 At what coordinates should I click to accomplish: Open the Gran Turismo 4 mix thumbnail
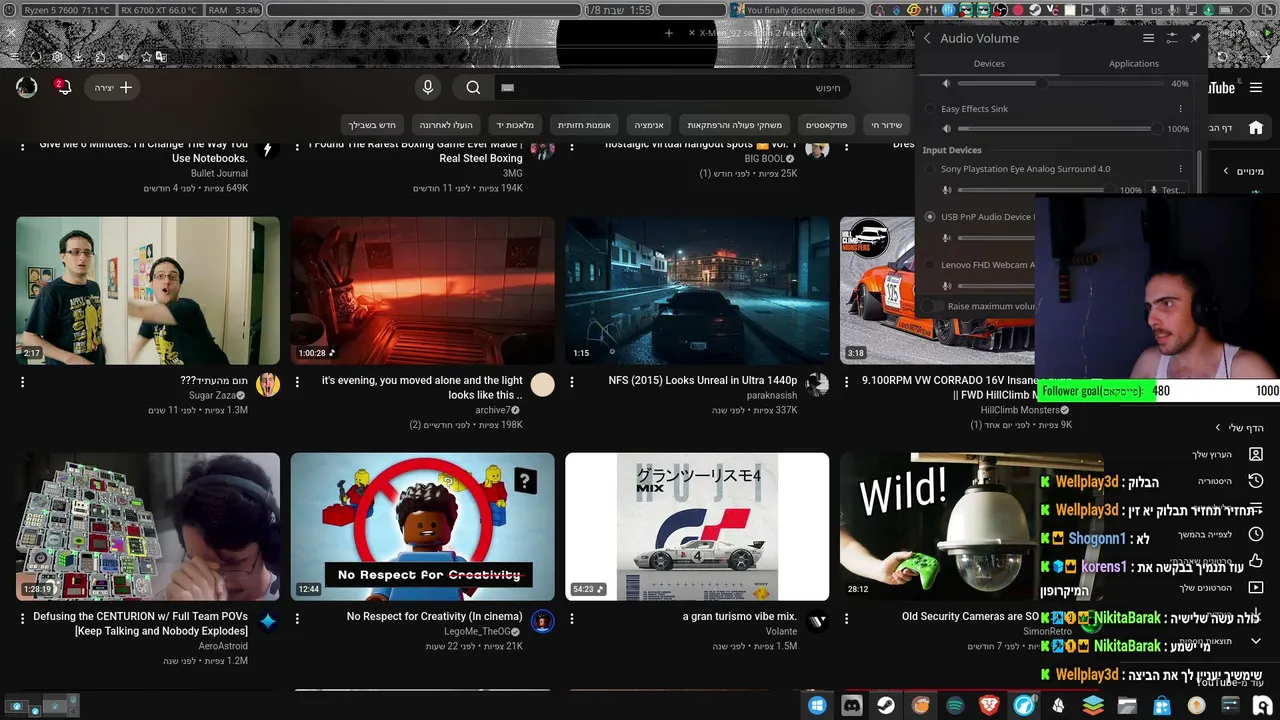point(697,527)
